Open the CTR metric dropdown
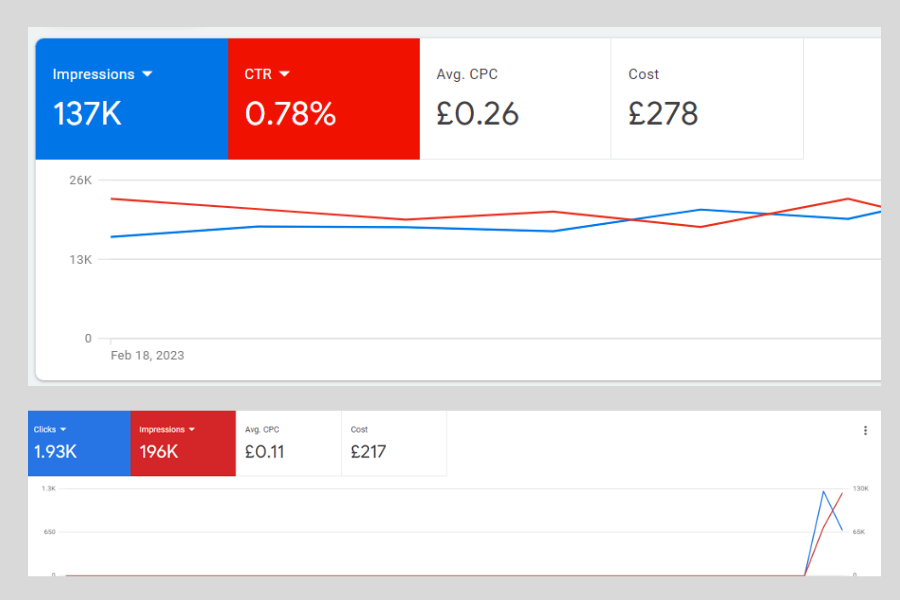Image resolution: width=900 pixels, height=600 pixels. tap(286, 74)
